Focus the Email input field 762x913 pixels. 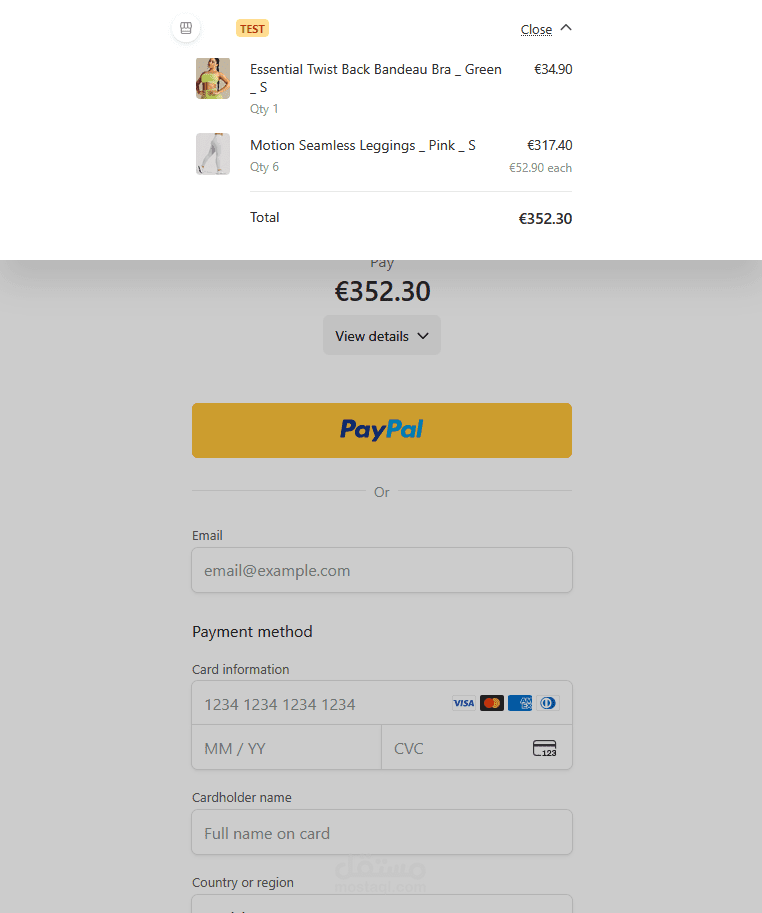coord(381,571)
